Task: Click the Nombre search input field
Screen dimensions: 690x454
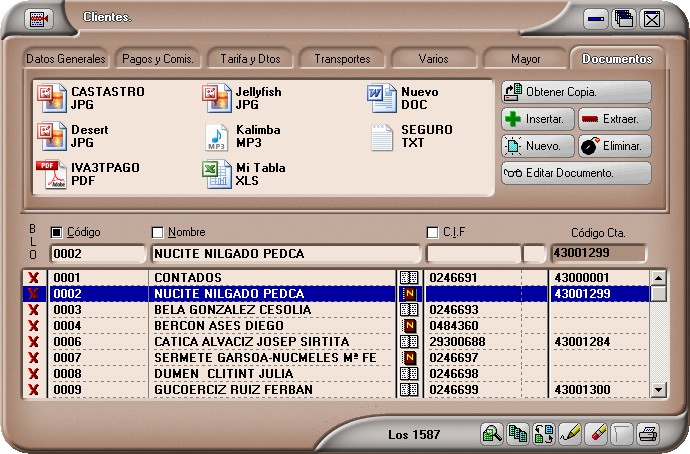Action: [x=285, y=254]
